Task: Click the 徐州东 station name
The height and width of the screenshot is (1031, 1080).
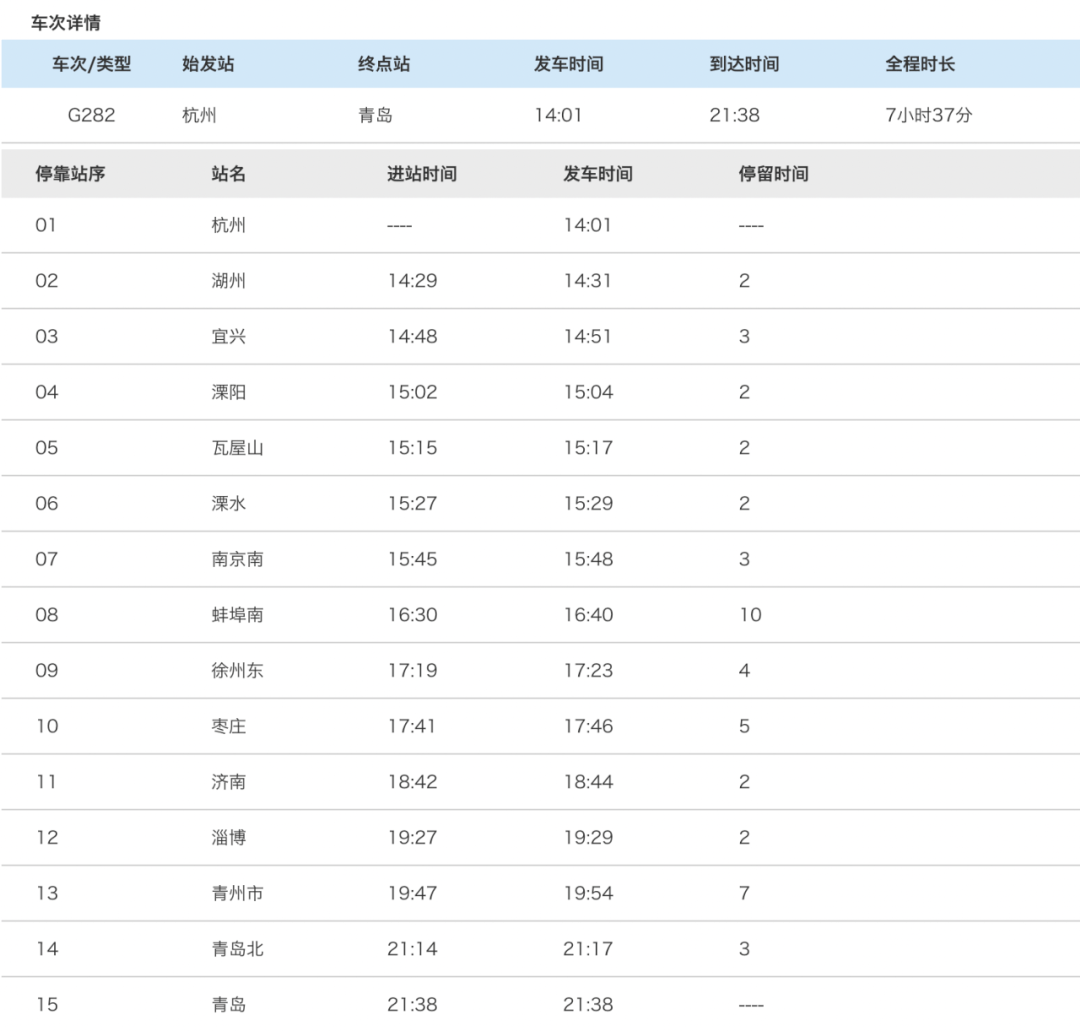Action: pyautogui.click(x=237, y=671)
